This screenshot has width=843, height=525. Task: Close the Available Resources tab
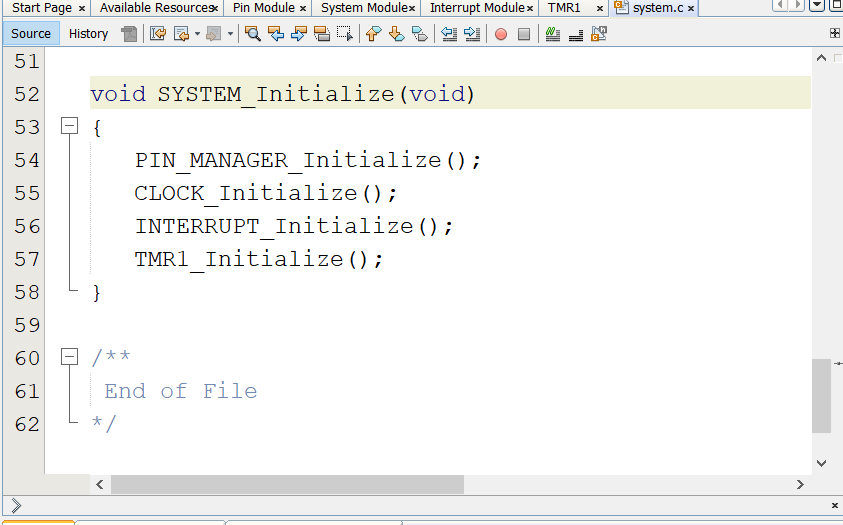(x=215, y=8)
